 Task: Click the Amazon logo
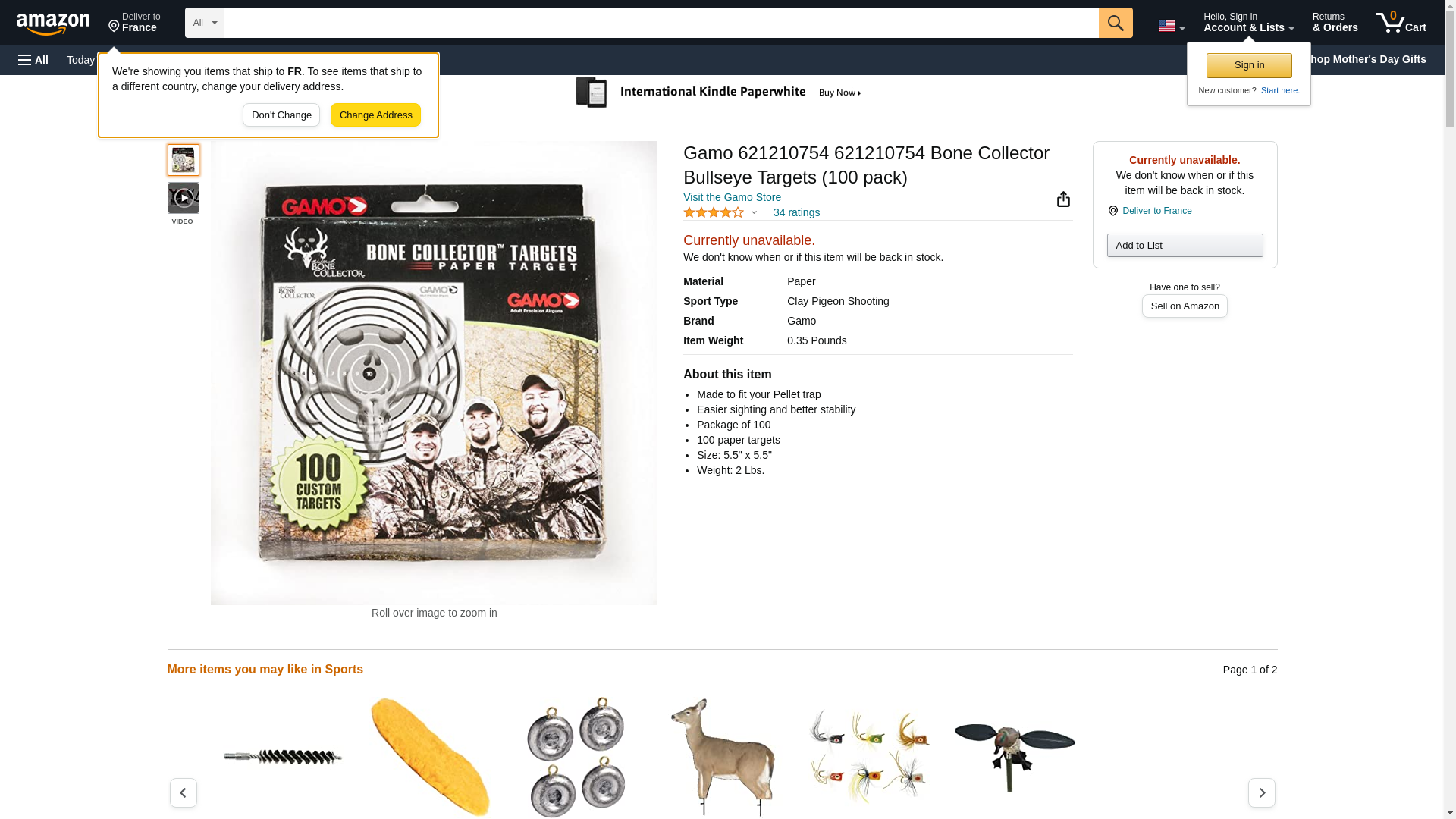click(x=53, y=24)
